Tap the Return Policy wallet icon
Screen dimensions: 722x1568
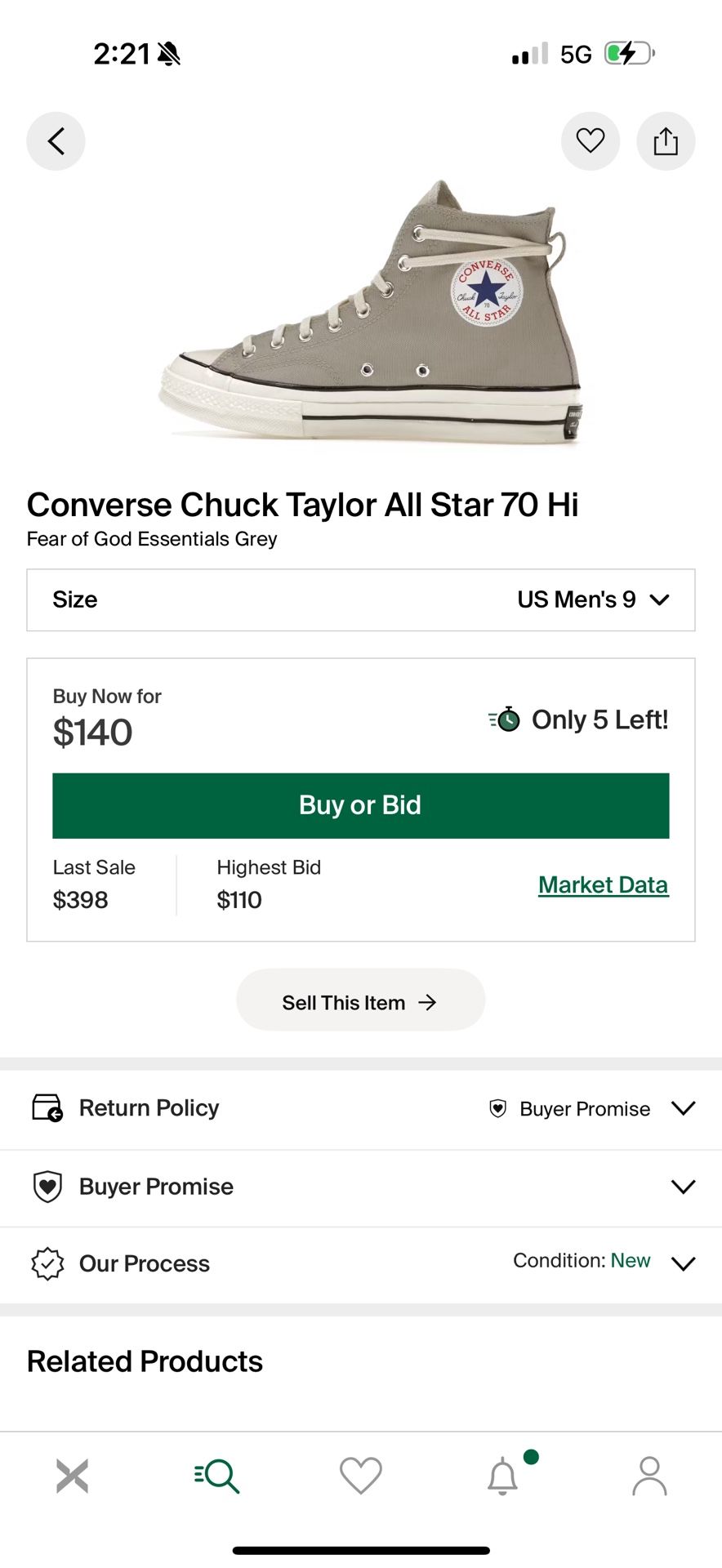[x=47, y=1107]
